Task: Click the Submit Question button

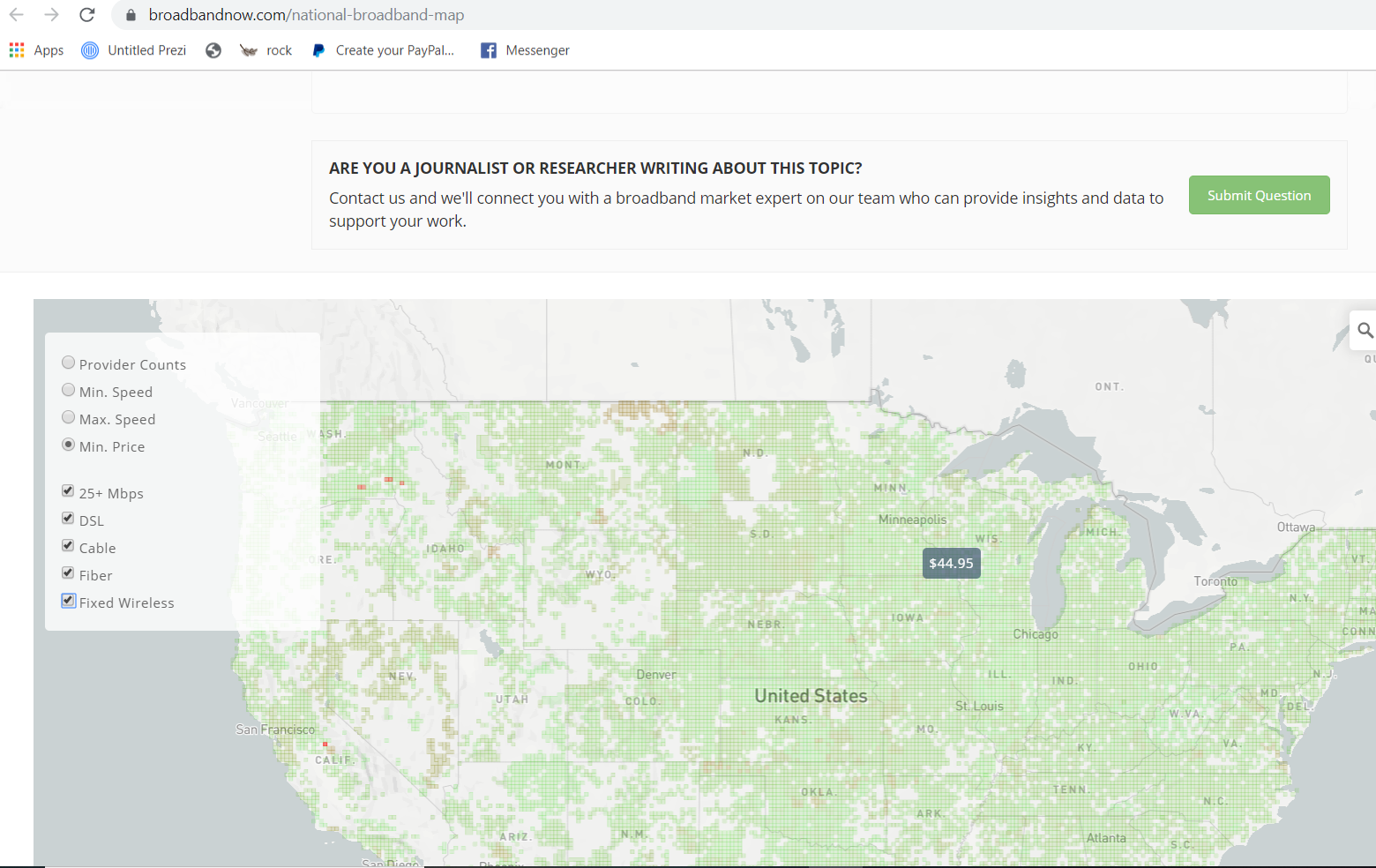Action: (1259, 195)
